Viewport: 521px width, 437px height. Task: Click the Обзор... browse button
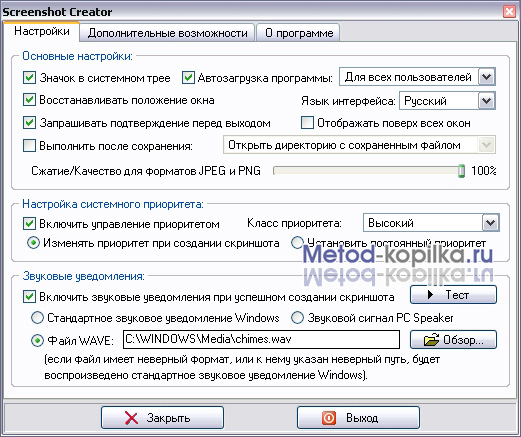tap(453, 340)
